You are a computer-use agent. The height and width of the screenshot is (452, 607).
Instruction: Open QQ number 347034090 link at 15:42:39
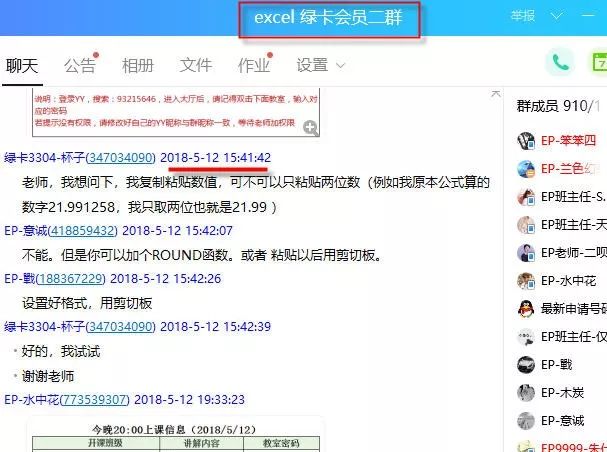tap(120, 327)
